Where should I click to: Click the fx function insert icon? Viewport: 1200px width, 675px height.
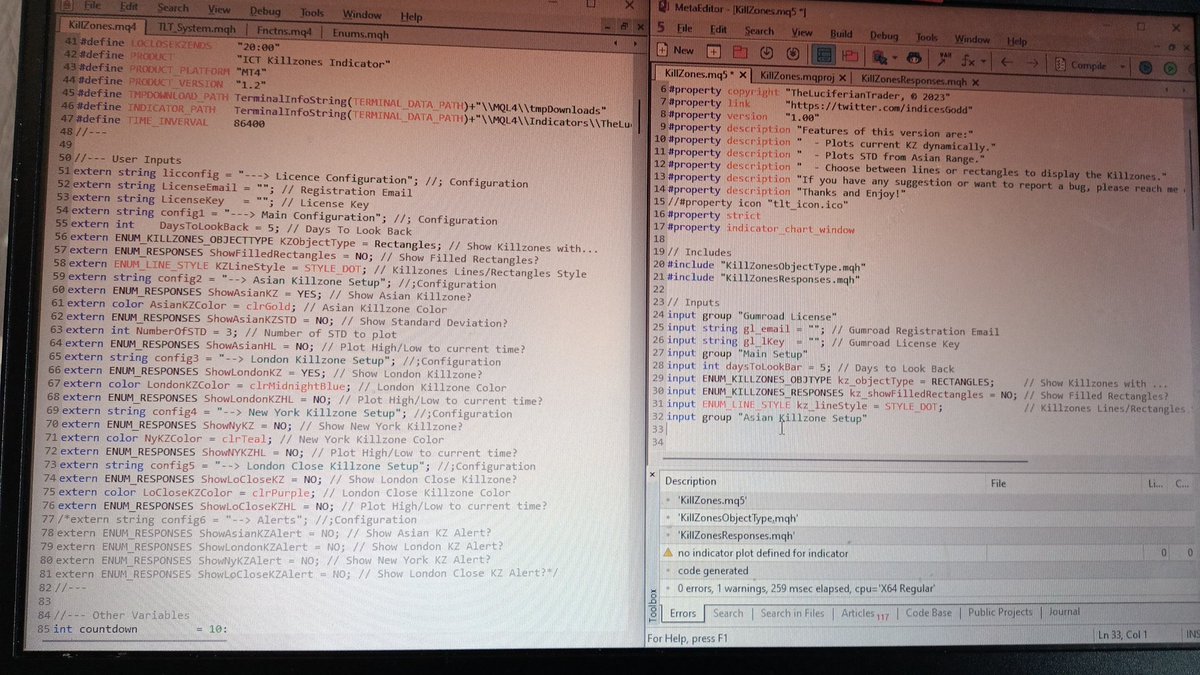click(x=969, y=61)
